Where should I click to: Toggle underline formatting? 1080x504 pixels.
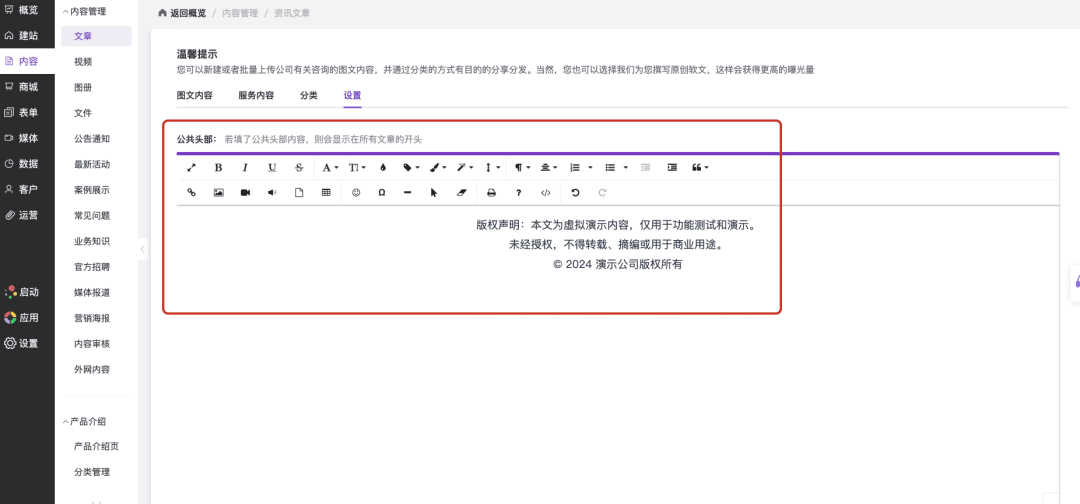272,168
